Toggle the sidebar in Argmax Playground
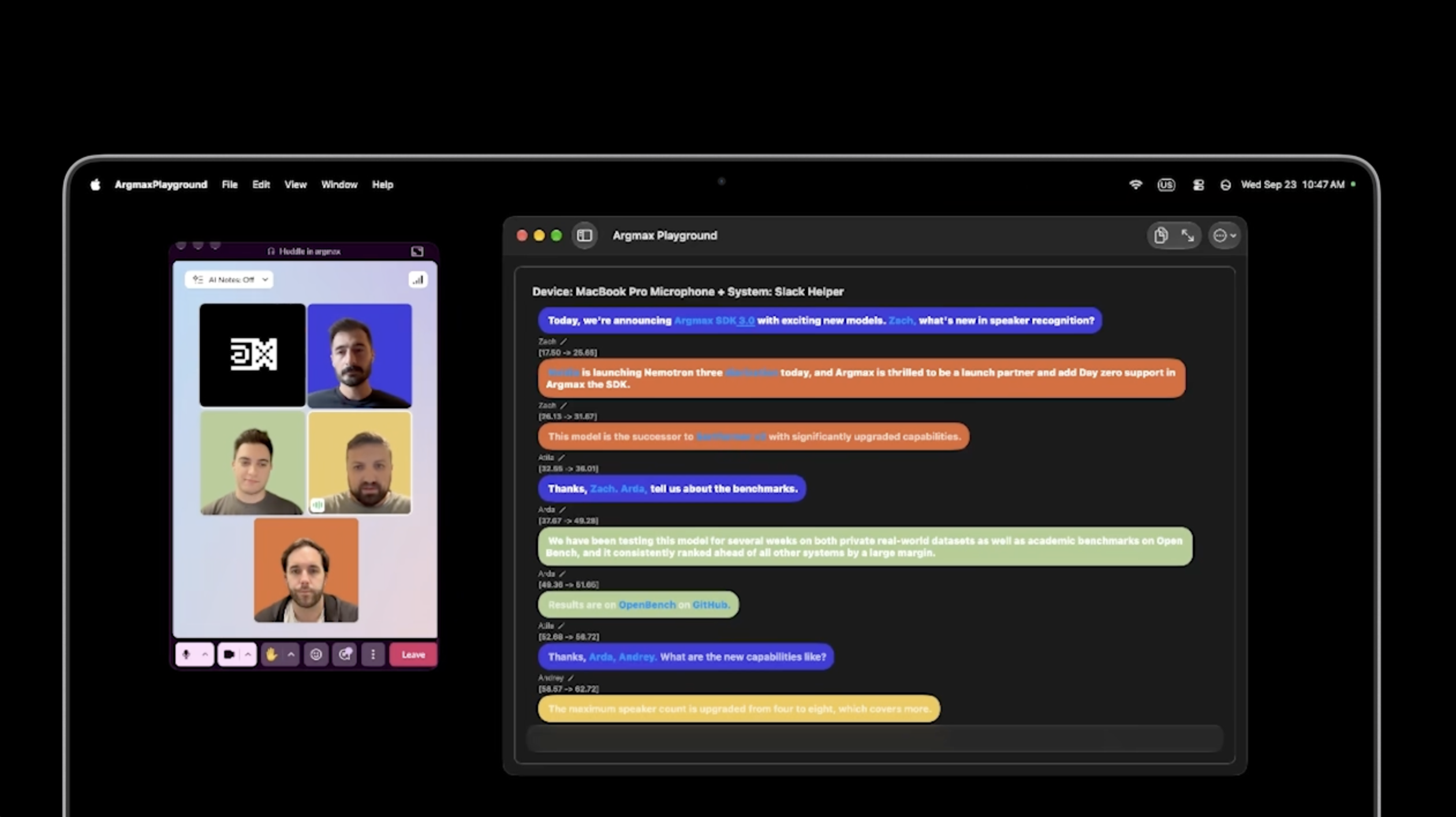Screen dimensions: 1456x817 tap(584, 235)
